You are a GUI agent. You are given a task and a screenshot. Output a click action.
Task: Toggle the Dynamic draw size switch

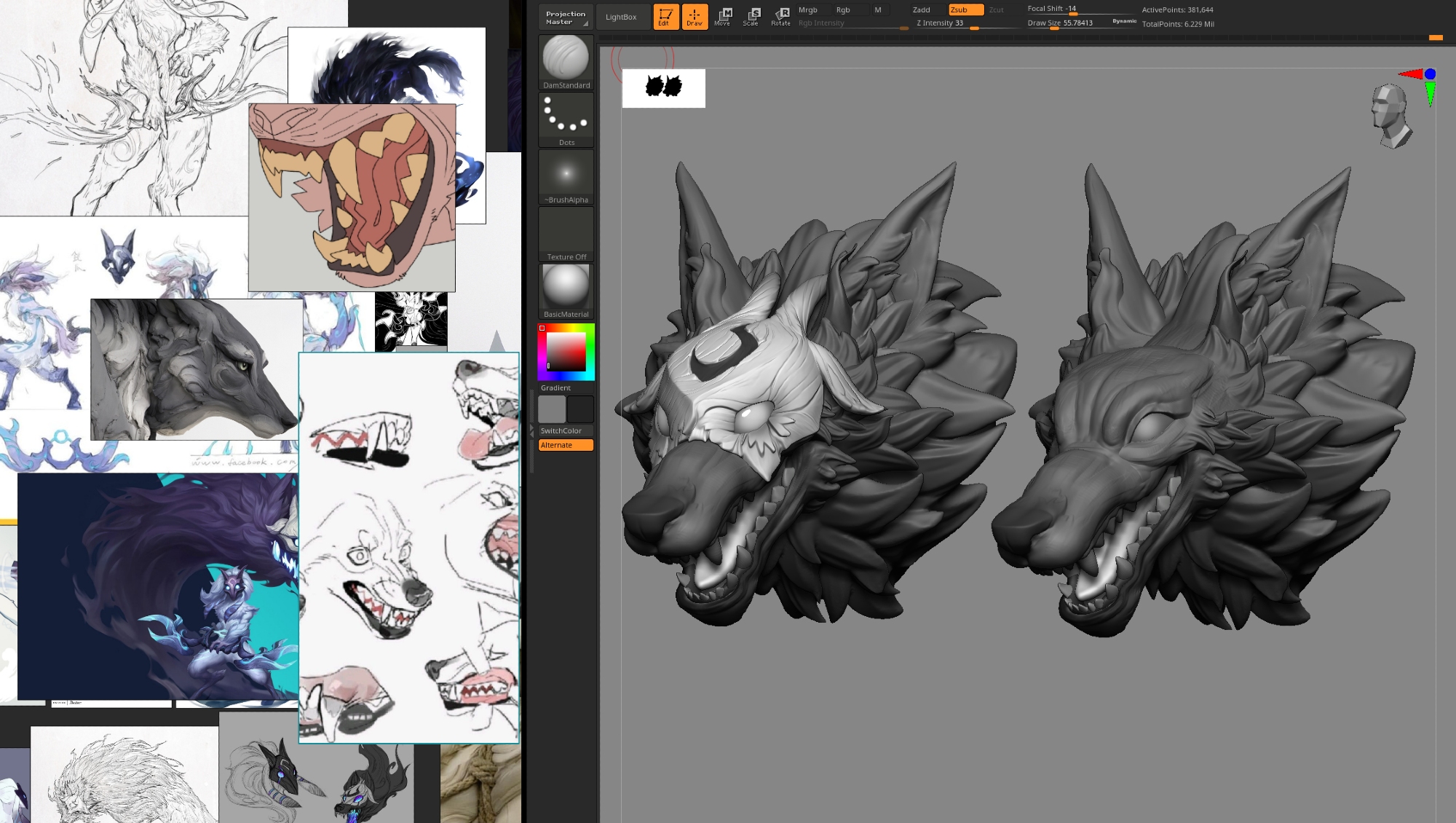(x=1124, y=21)
